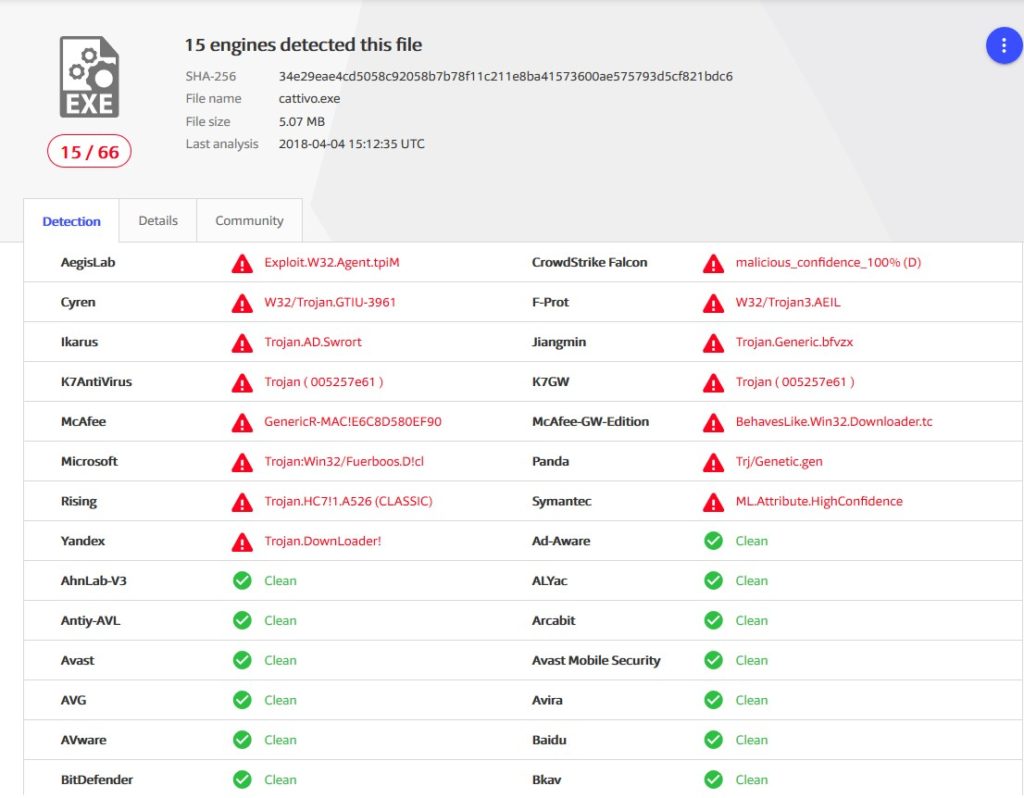
Task: Click the AhnLab-V3 green checkmark icon
Action: (242, 581)
